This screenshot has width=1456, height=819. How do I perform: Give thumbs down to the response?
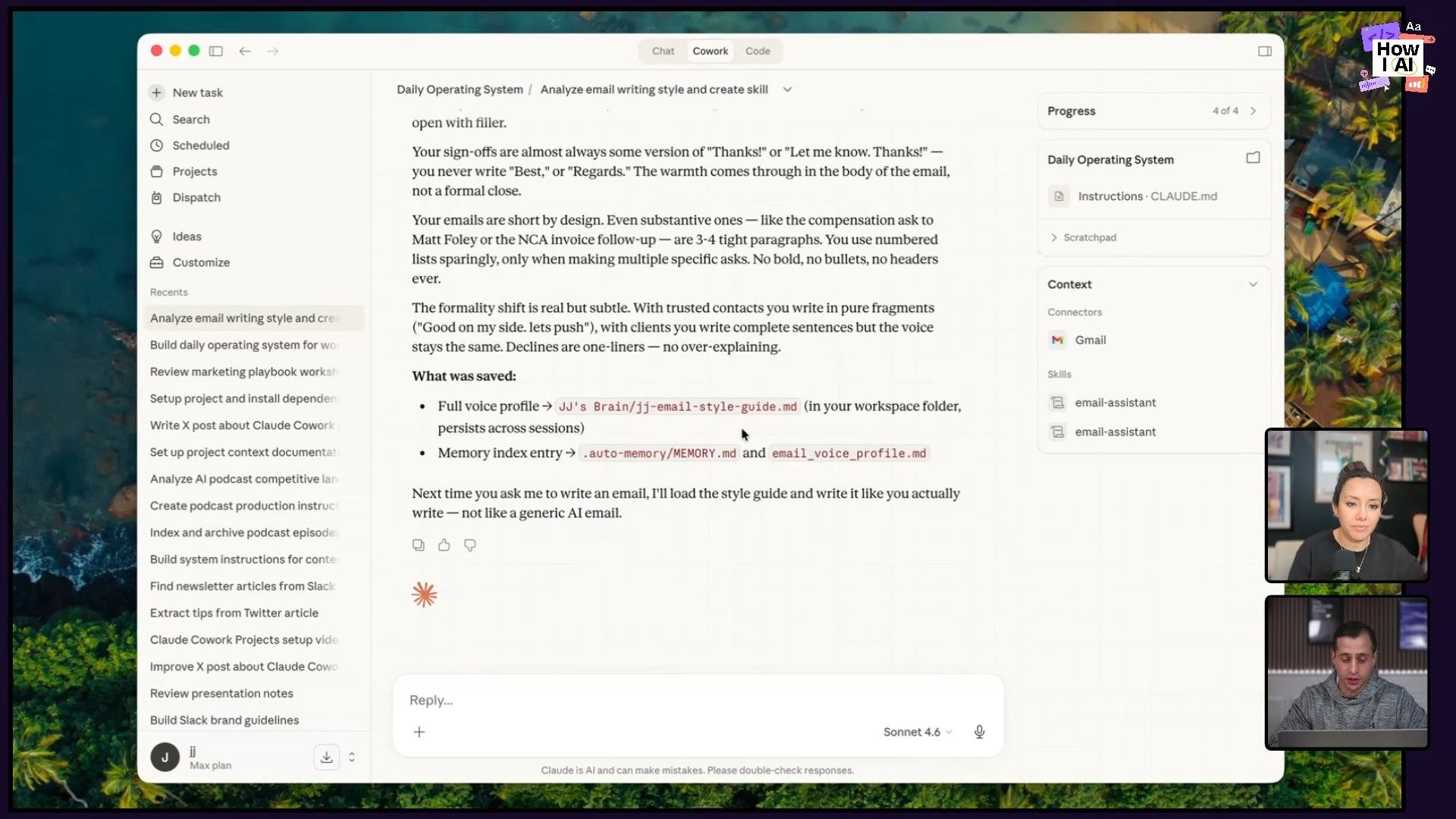click(x=470, y=545)
